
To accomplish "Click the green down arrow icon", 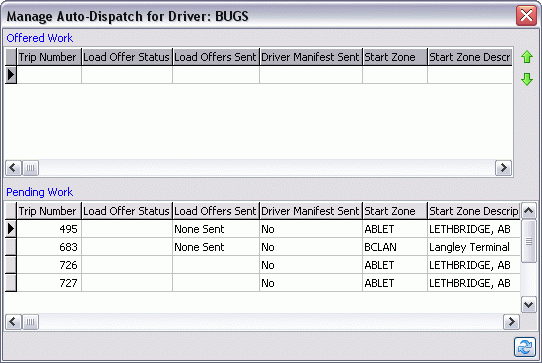I will pyautogui.click(x=527, y=79).
